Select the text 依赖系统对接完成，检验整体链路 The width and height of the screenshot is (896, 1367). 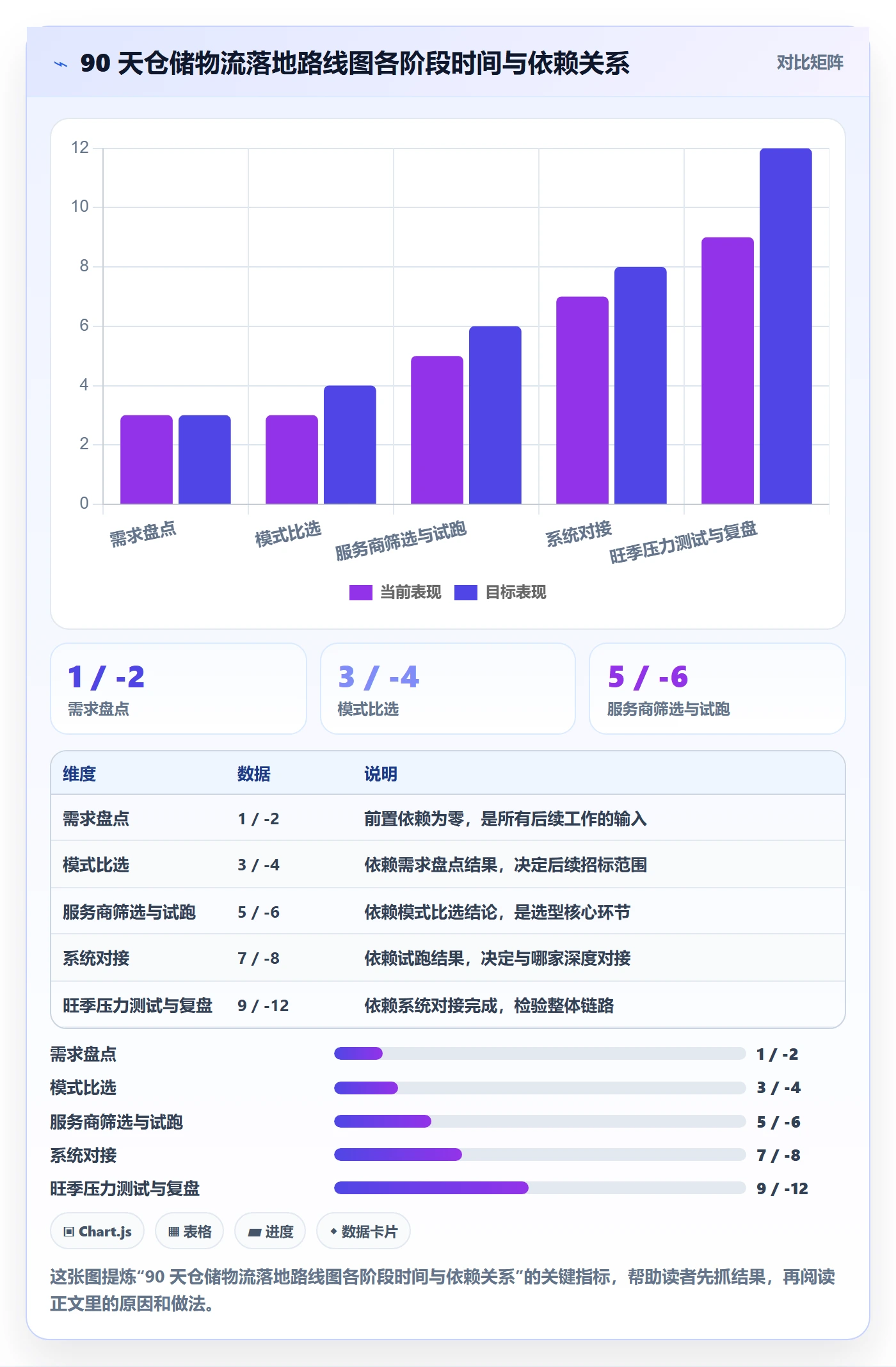[489, 1005]
